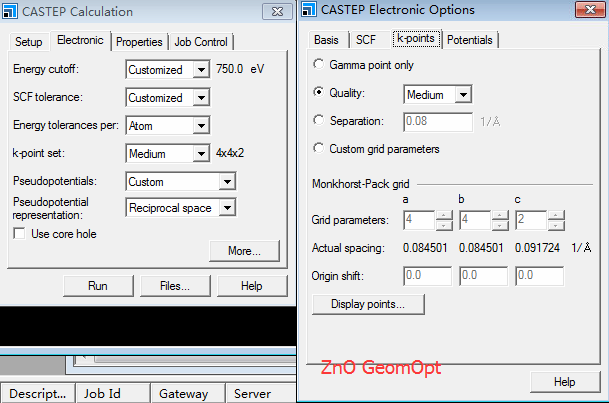This screenshot has height=403, width=609.
Task: Click the grid parameter b field
Action: click(x=475, y=220)
